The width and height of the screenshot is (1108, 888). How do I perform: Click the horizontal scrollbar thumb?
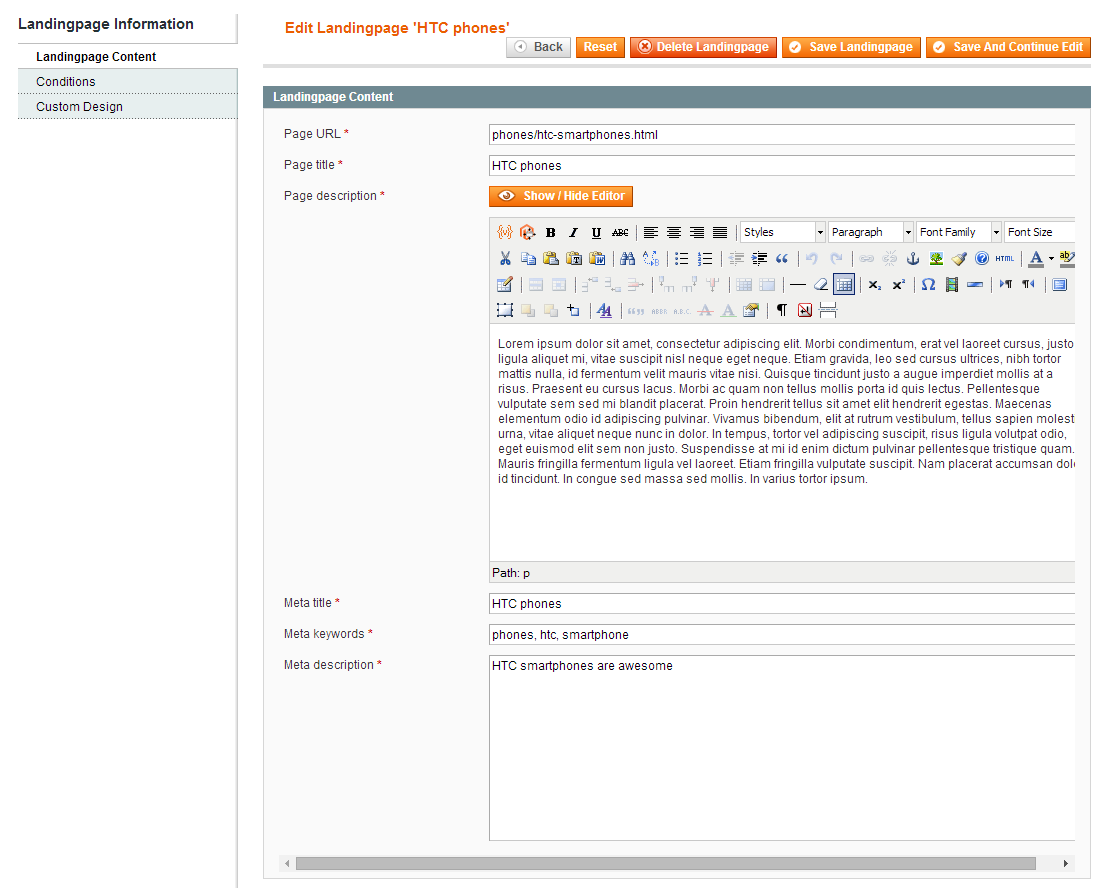click(x=666, y=863)
